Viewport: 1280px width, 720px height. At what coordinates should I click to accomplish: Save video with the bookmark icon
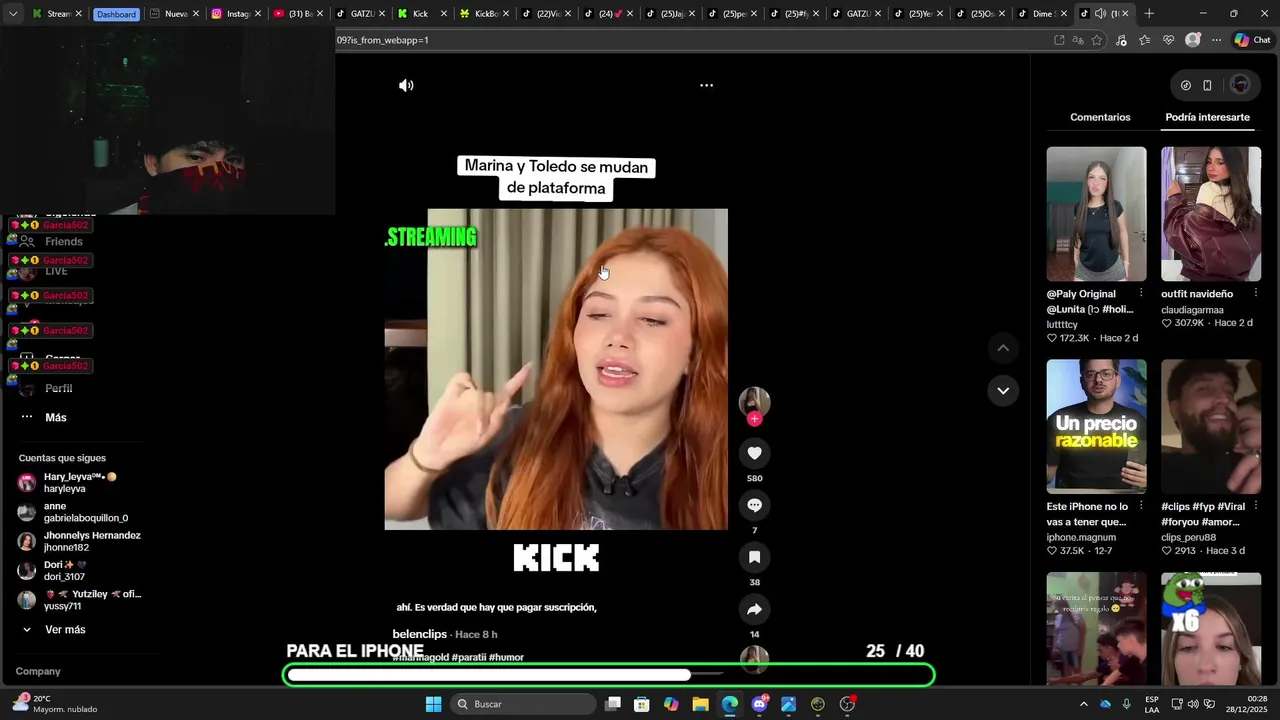(x=754, y=557)
